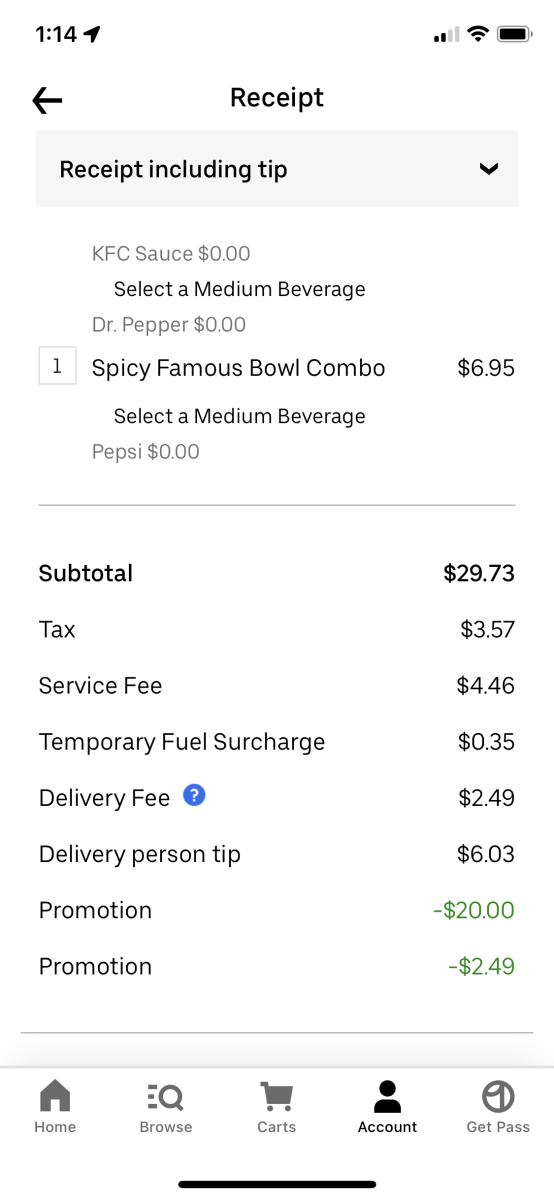Open the Carts shopping cart icon
The height and width of the screenshot is (1200, 554).
click(x=276, y=1097)
